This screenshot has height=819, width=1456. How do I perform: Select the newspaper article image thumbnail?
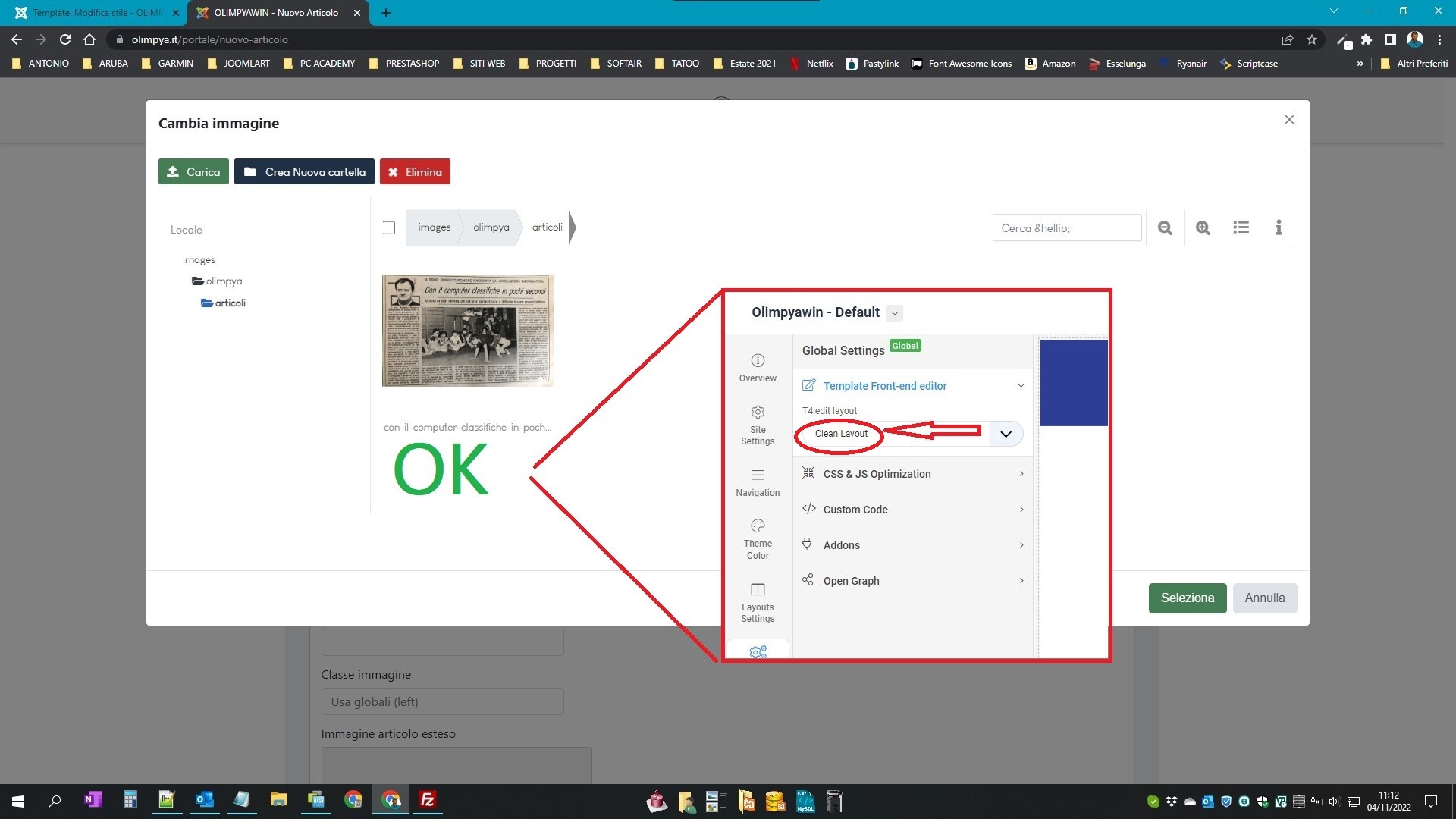pos(467,331)
